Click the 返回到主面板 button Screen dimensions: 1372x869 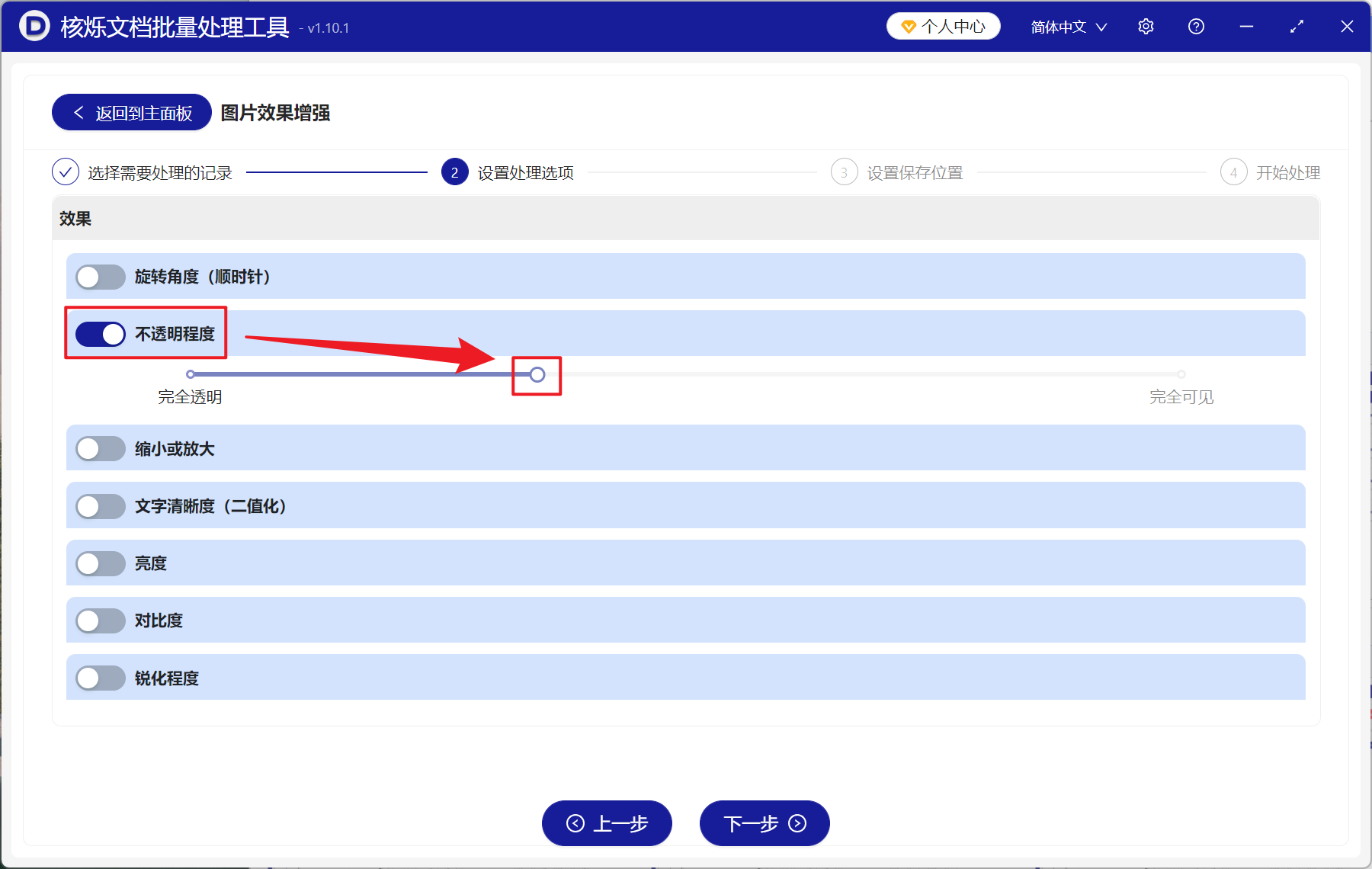coord(130,112)
